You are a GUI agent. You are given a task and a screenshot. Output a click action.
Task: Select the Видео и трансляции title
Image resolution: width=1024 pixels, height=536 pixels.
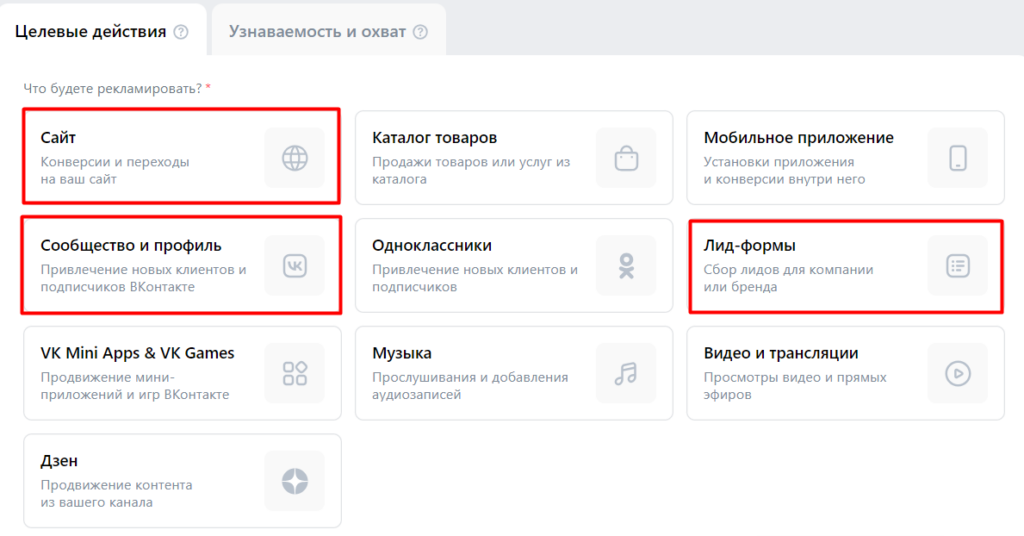781,353
